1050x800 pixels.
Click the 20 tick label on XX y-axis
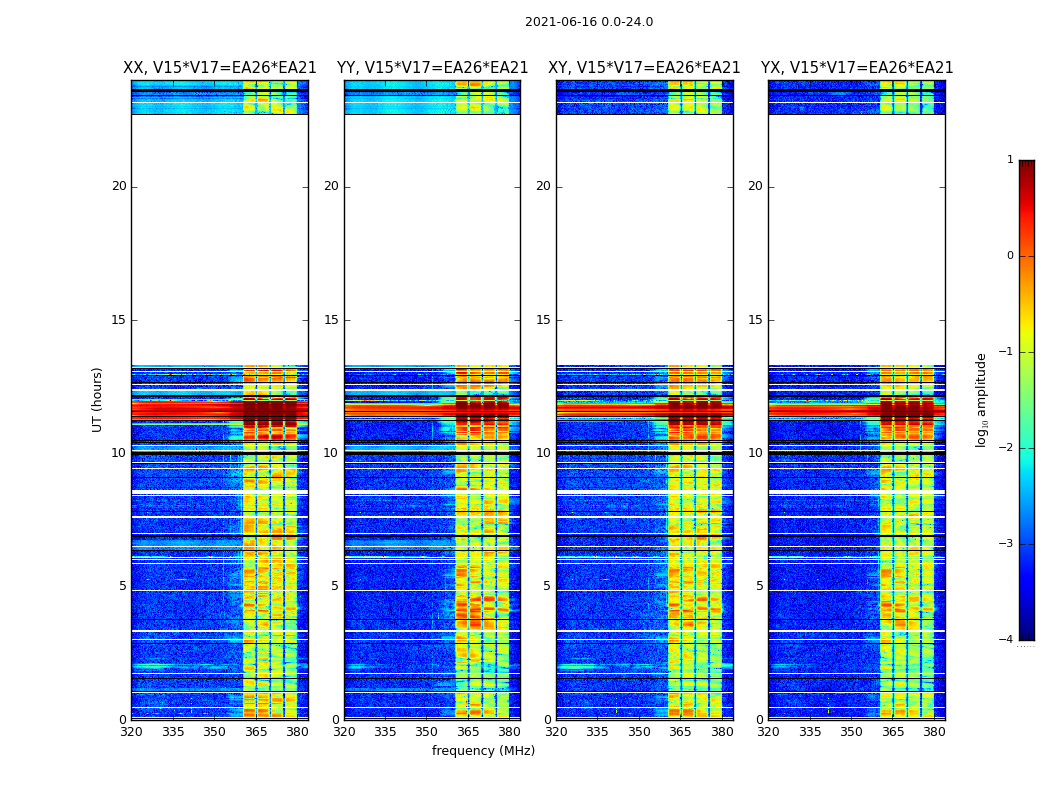tap(119, 186)
